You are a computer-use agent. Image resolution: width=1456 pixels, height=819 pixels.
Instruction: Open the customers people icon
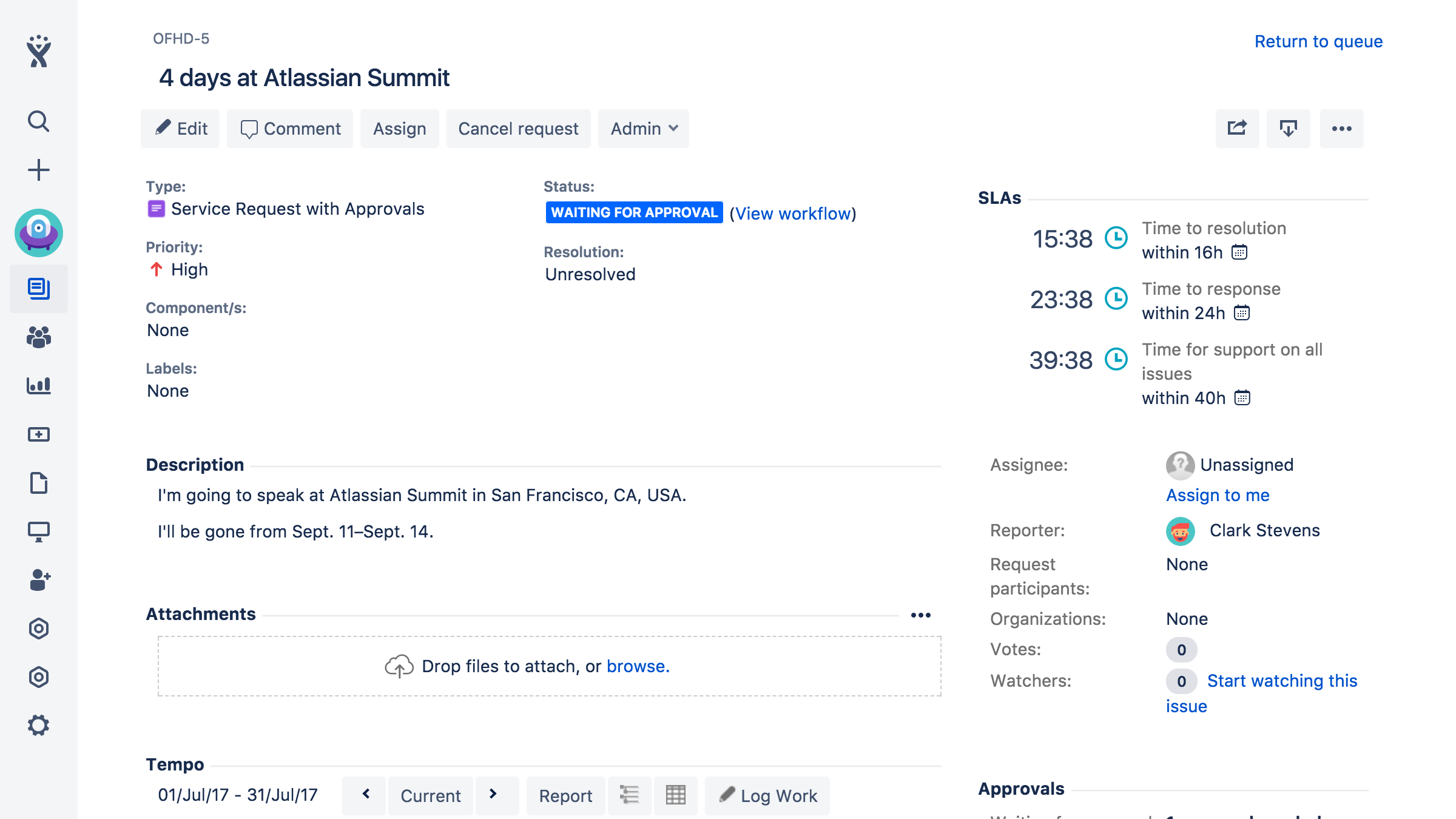(38, 337)
